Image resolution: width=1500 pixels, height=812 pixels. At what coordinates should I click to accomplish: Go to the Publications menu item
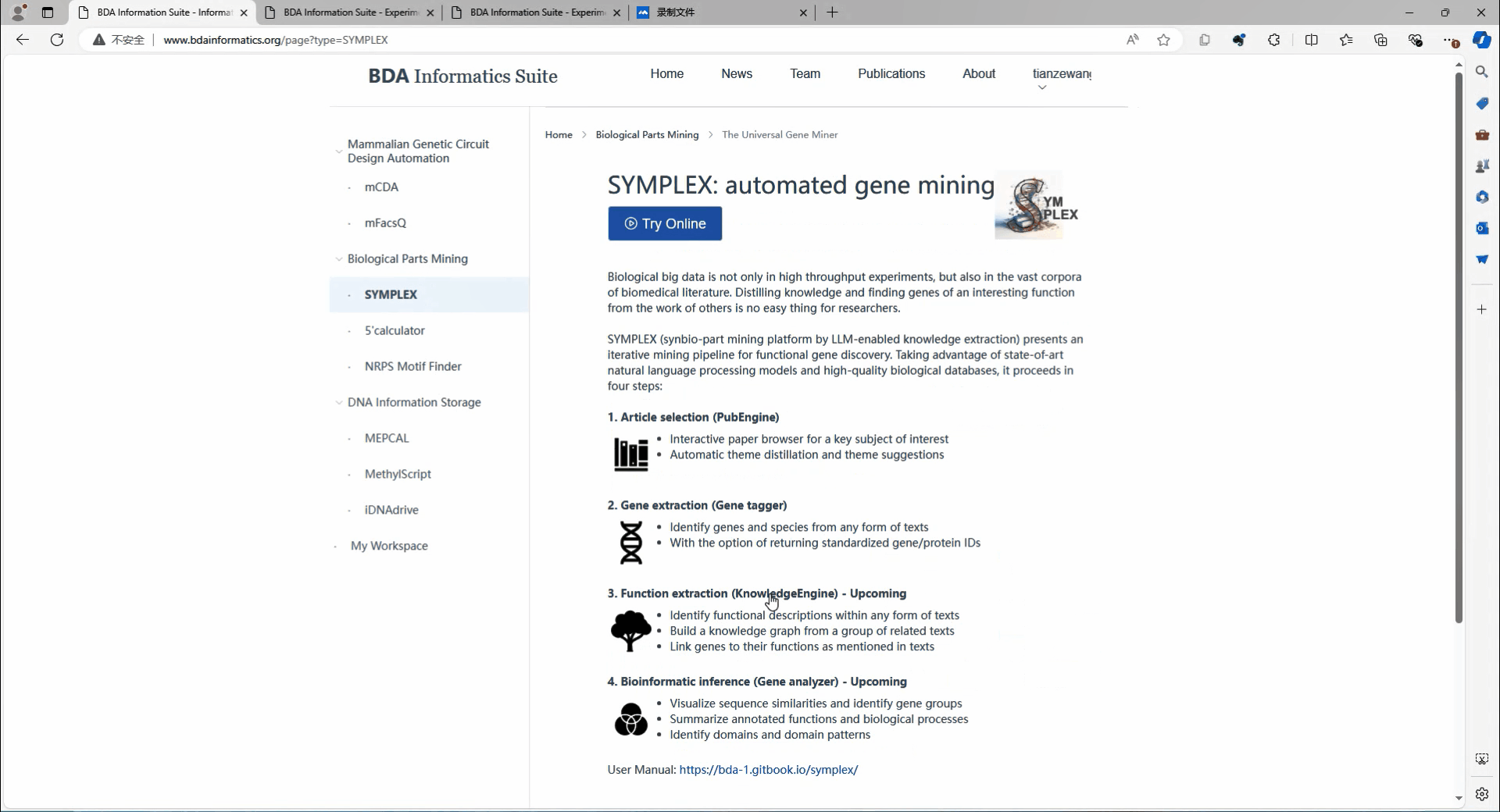pyautogui.click(x=891, y=73)
